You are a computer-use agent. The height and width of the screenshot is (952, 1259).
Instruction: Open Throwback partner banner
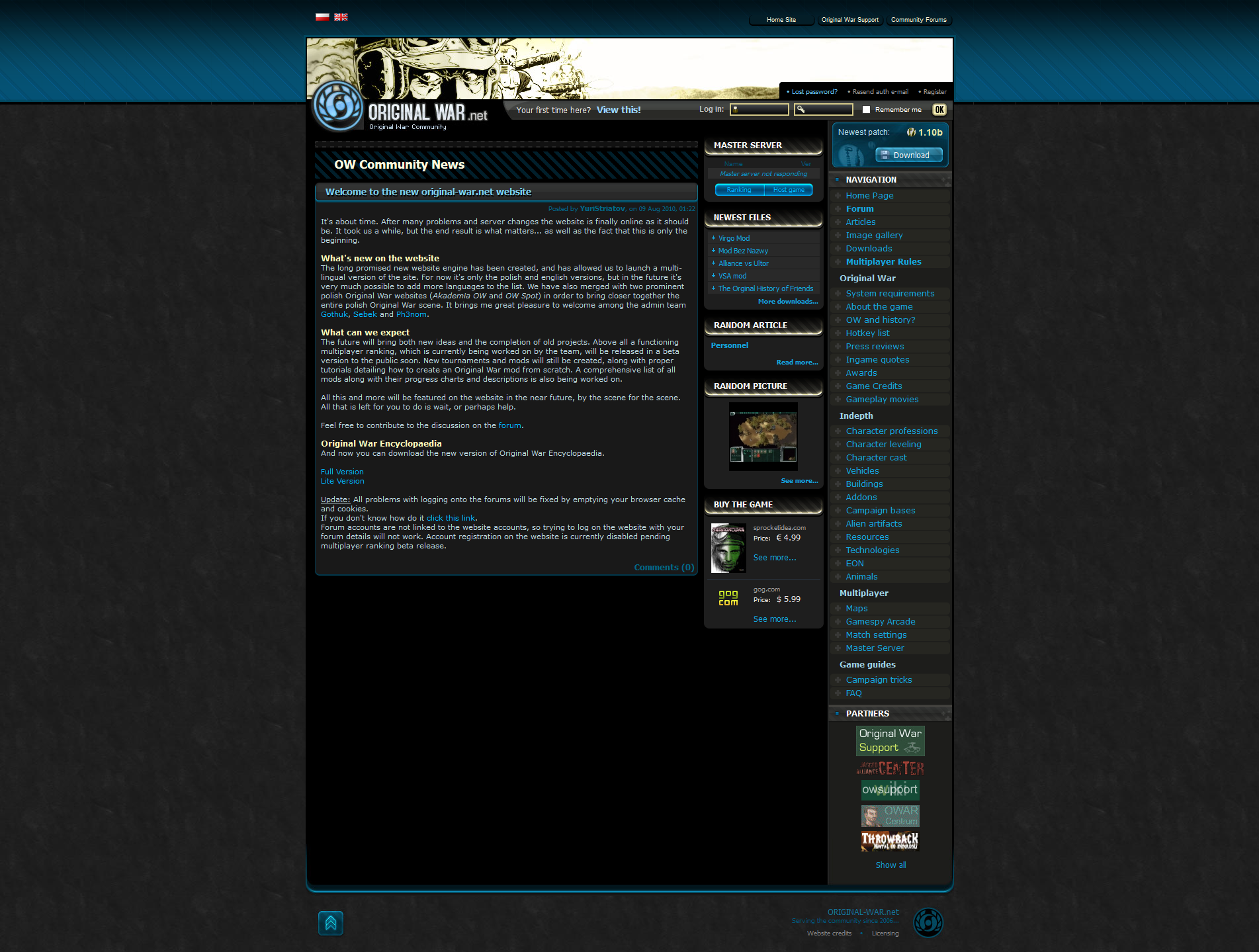pyautogui.click(x=890, y=841)
